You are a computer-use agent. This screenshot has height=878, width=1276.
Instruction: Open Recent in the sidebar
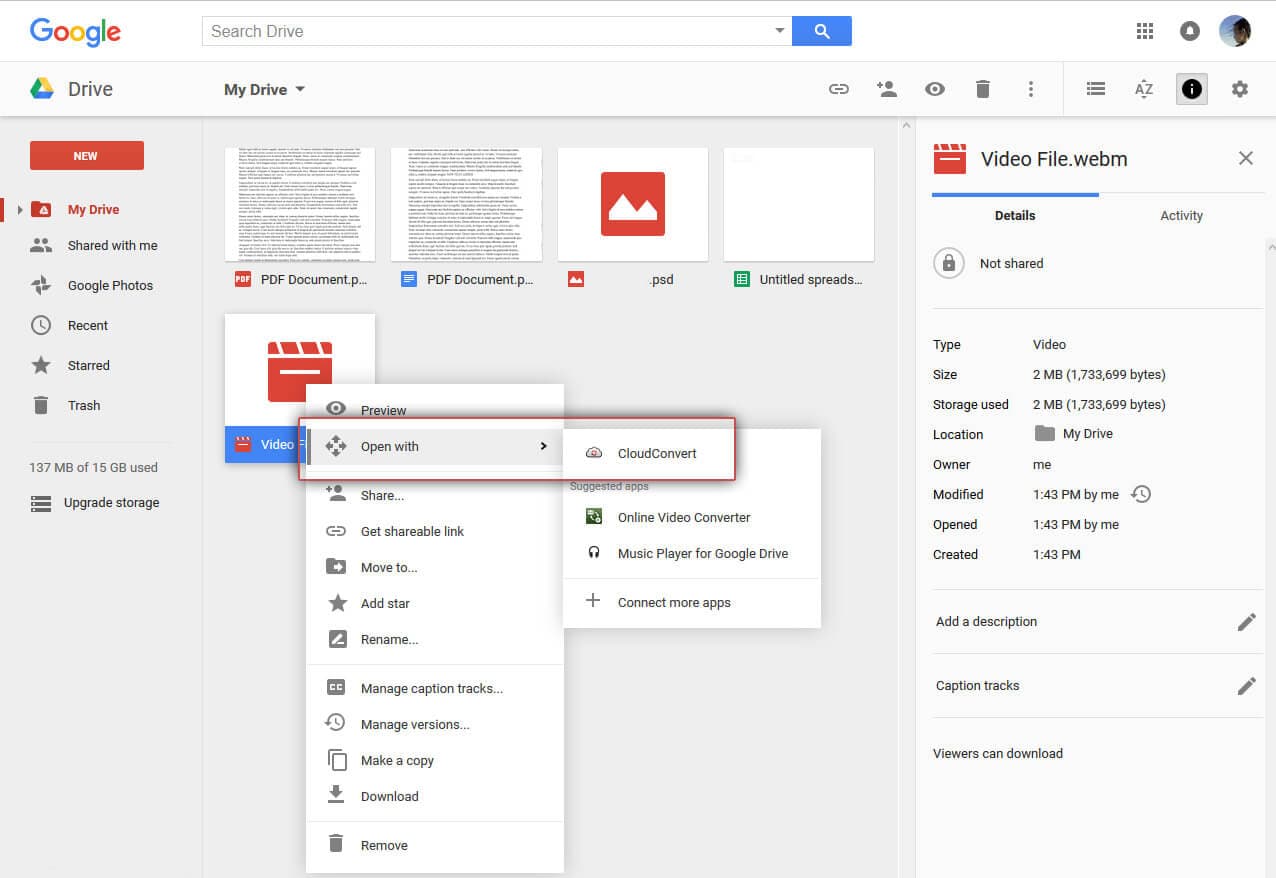[x=88, y=326]
